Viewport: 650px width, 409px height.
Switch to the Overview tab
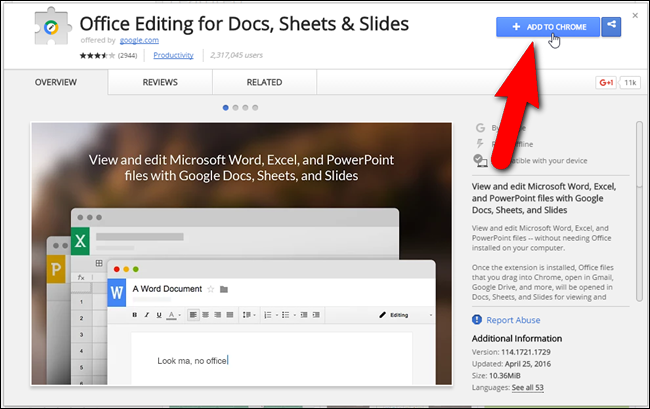coord(56,82)
